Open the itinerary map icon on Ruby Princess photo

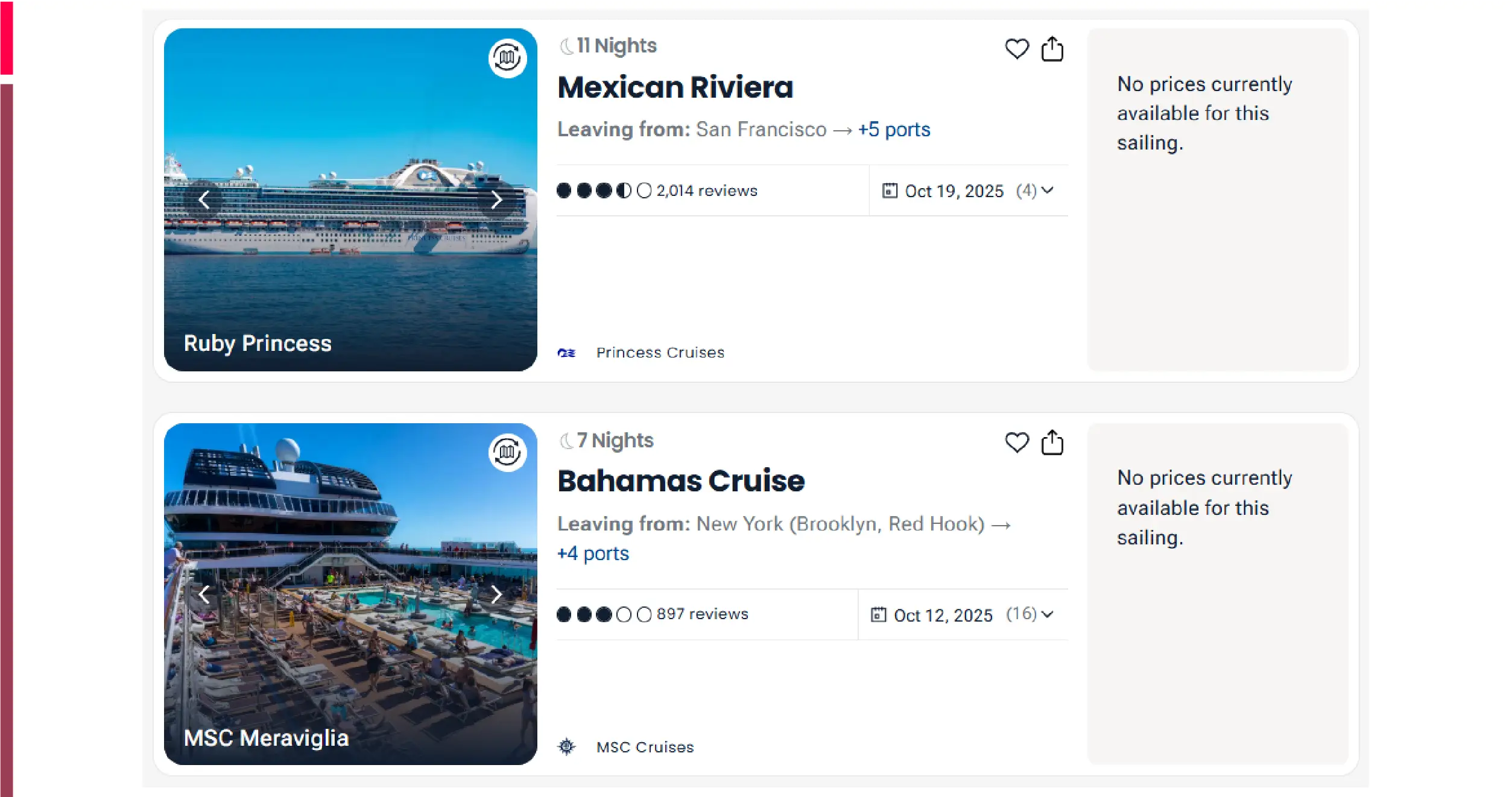click(507, 58)
